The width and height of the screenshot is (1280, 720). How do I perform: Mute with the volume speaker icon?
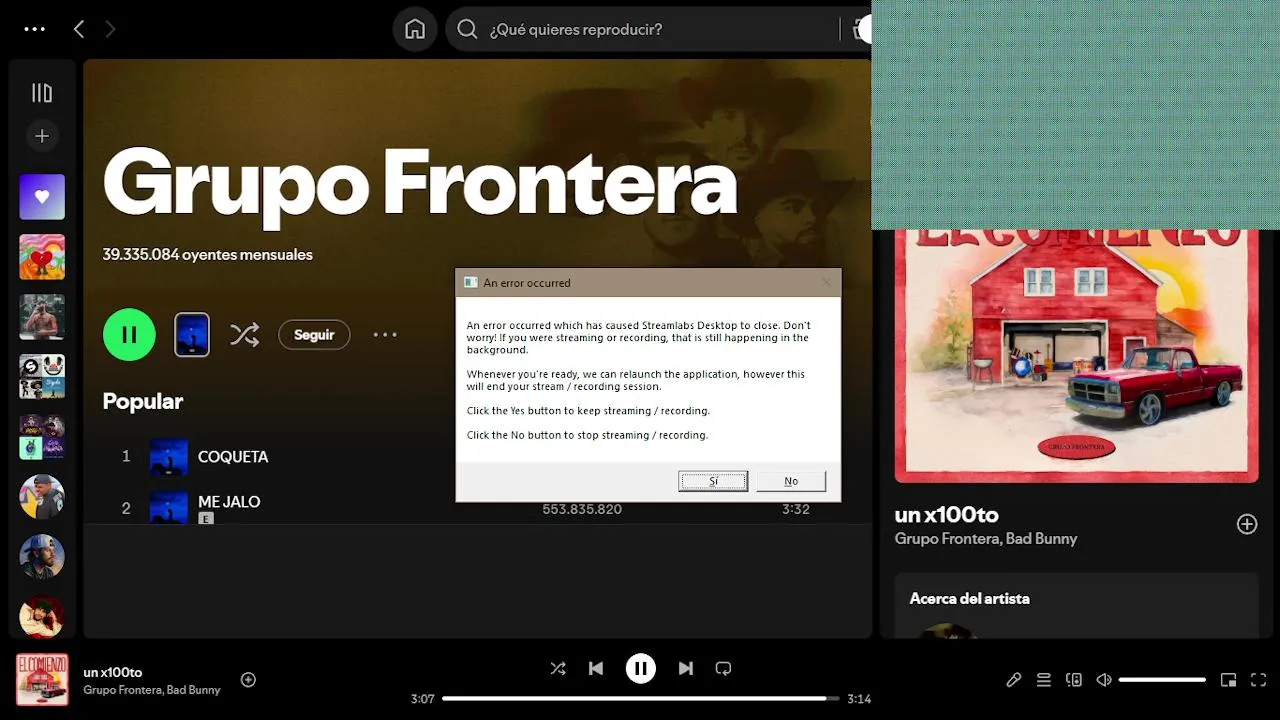tap(1104, 680)
